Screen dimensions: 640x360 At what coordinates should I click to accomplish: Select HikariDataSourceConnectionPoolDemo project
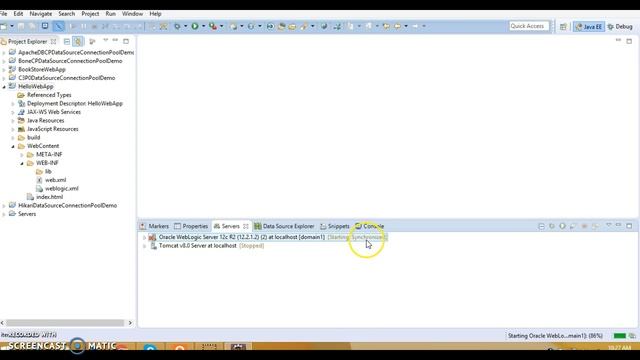pyautogui.click(x=67, y=206)
